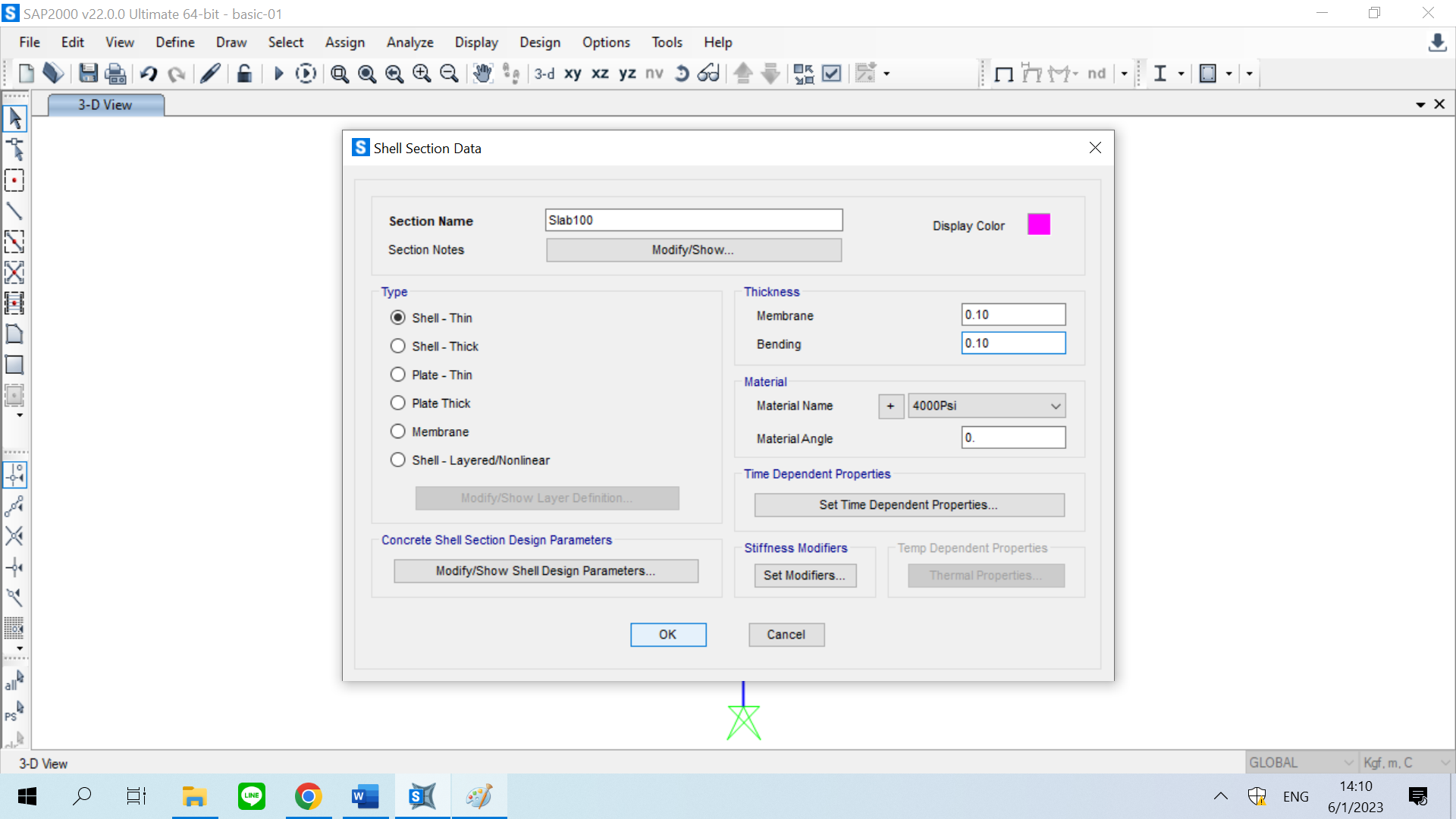The width and height of the screenshot is (1456, 819).
Task: Open the Define menu
Action: pos(175,42)
